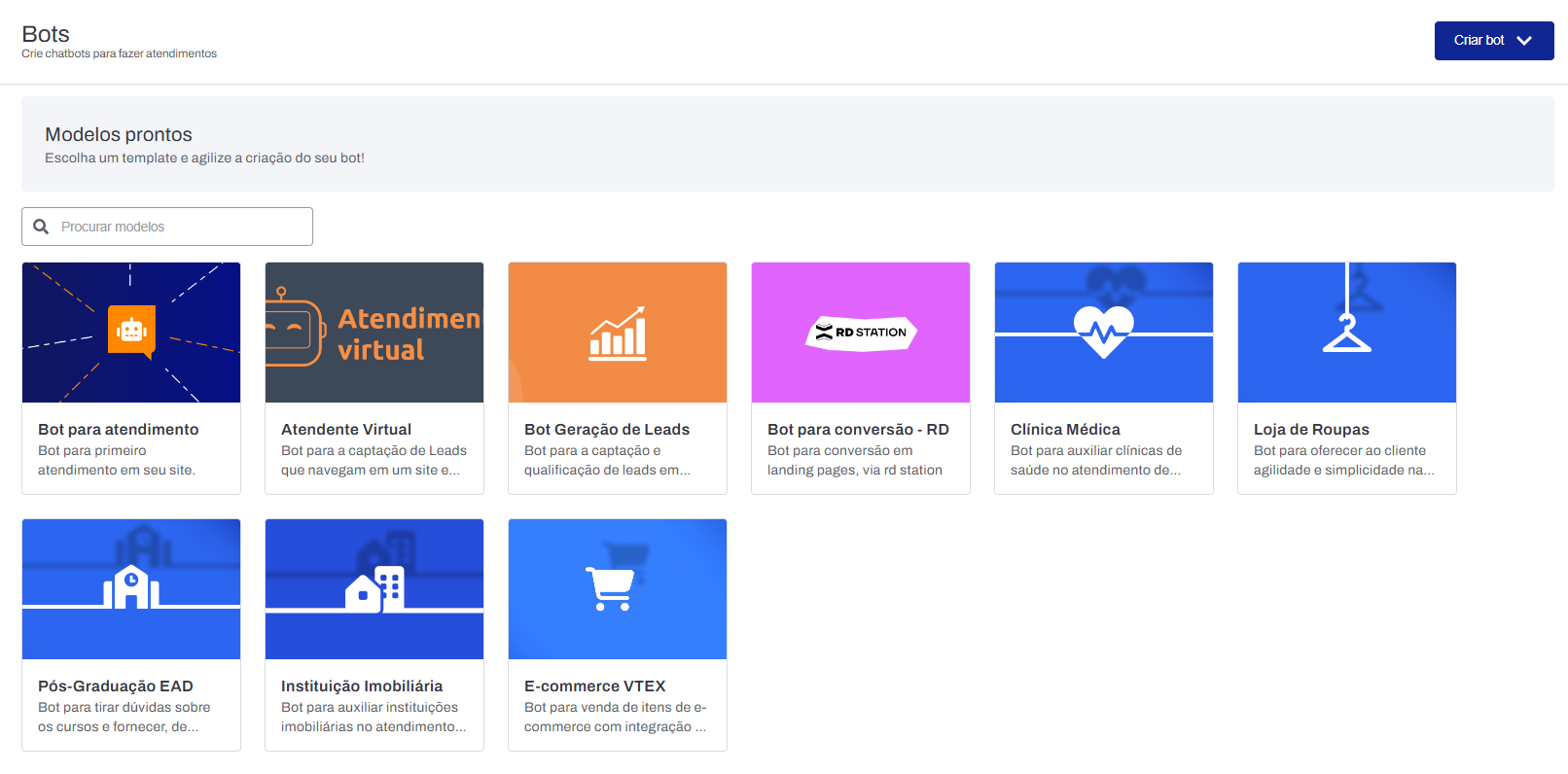Open the Bot para atendimento title

click(119, 430)
